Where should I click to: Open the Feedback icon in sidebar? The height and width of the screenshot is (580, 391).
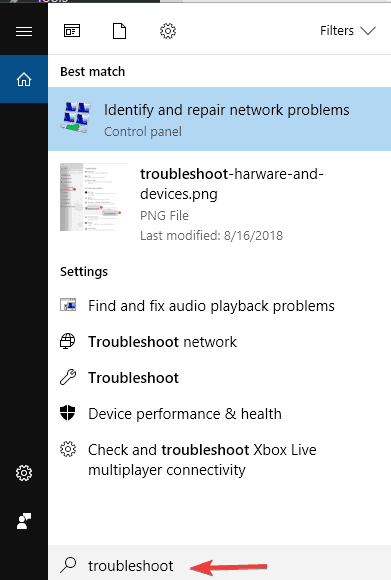coord(24,521)
